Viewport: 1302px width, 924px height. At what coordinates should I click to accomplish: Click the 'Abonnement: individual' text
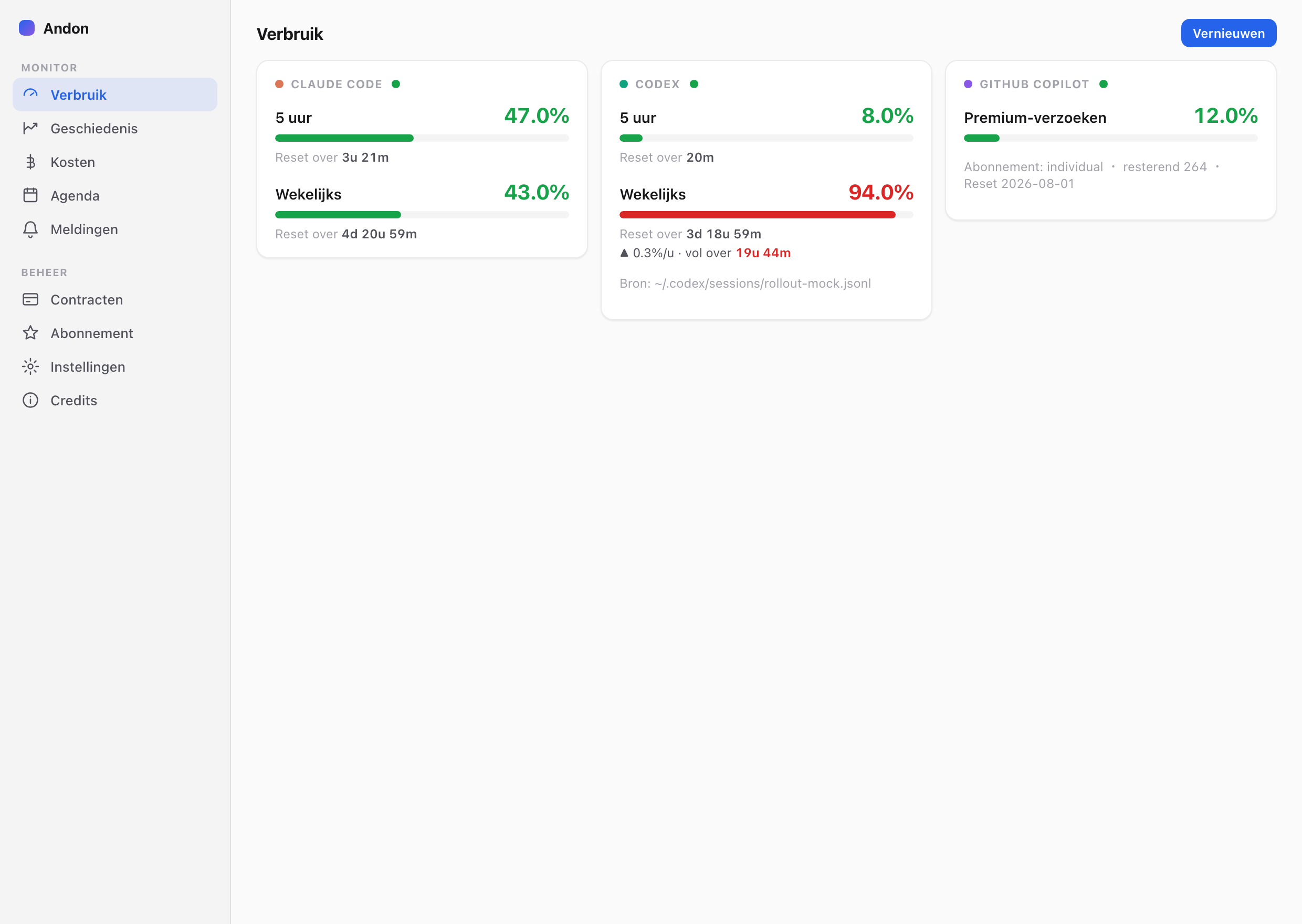coord(1034,167)
